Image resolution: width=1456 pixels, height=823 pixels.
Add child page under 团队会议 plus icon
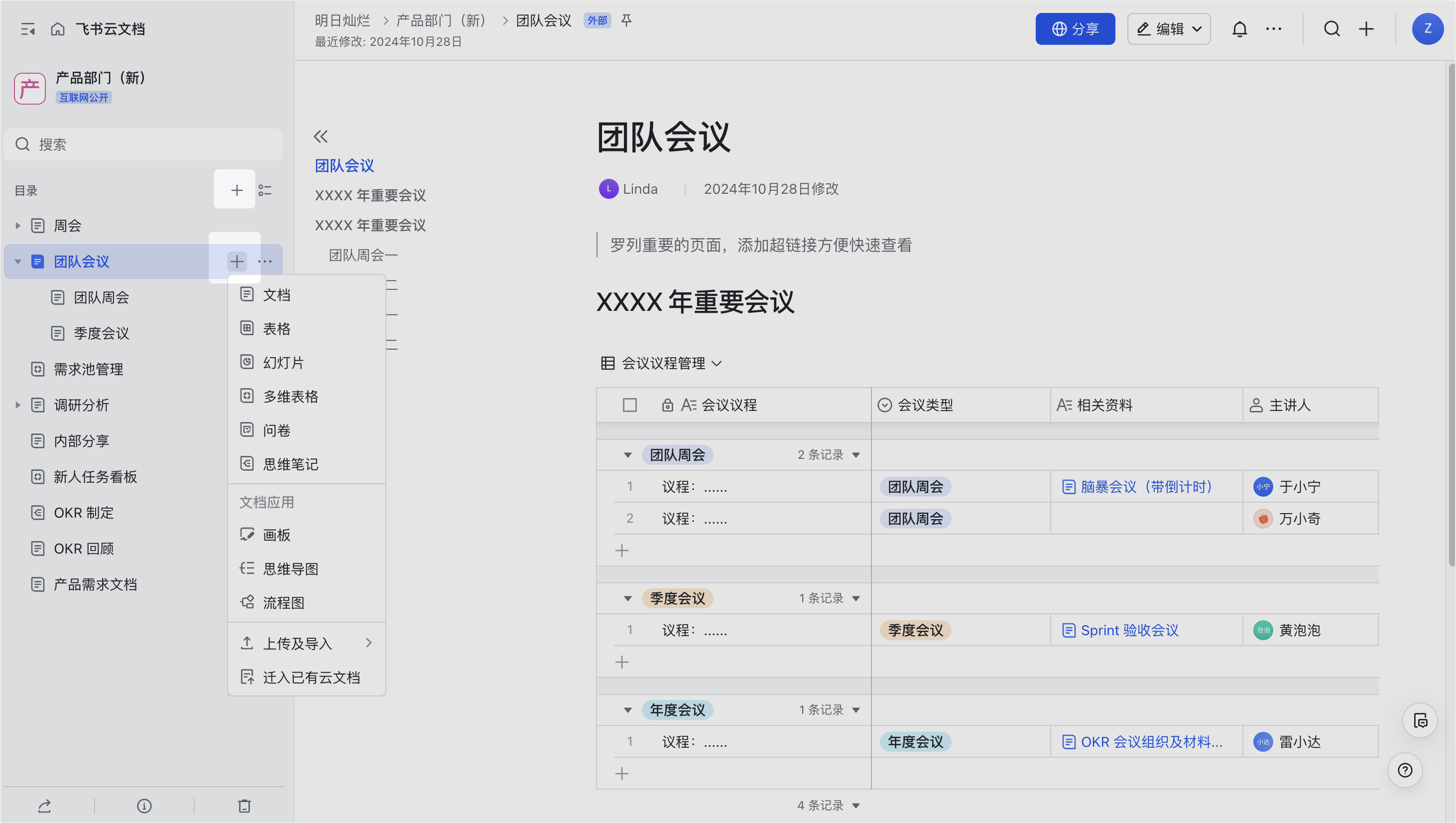tap(237, 262)
